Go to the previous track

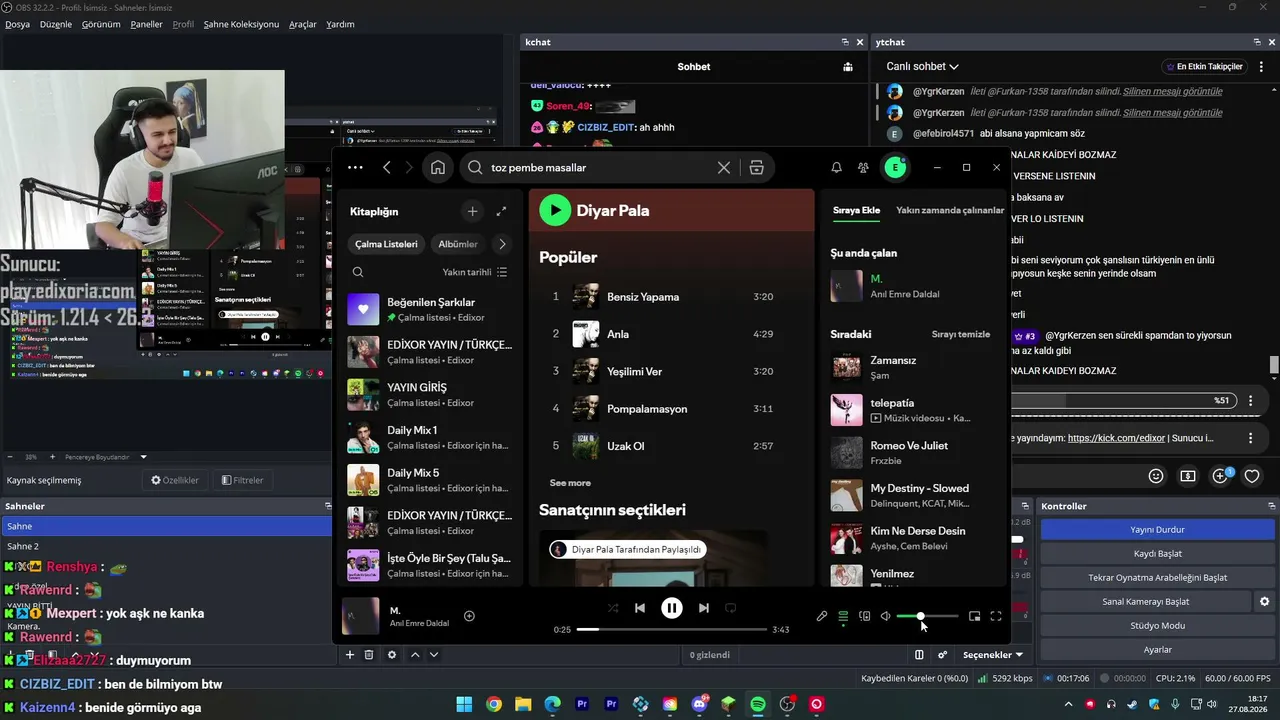click(x=640, y=608)
